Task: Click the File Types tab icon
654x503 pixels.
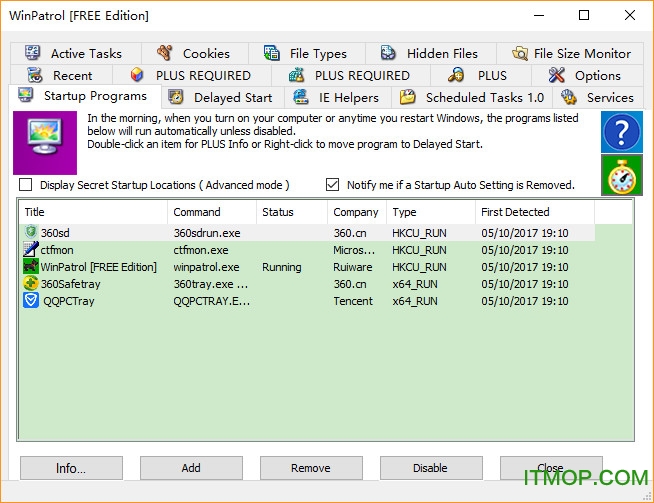Action: 272,53
